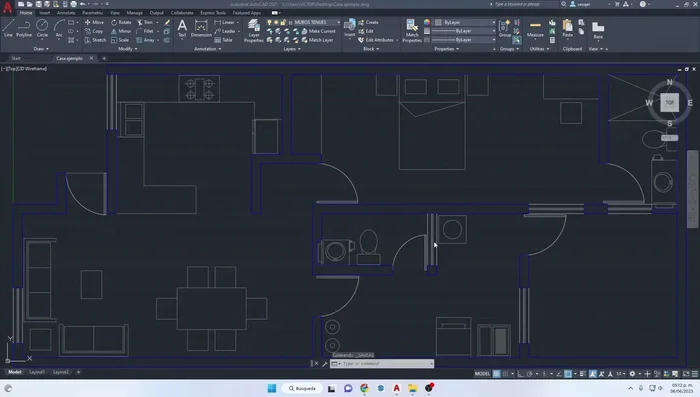Image resolution: width=700 pixels, height=397 pixels.
Task: Click the keyword search box
Action: [525, 4]
